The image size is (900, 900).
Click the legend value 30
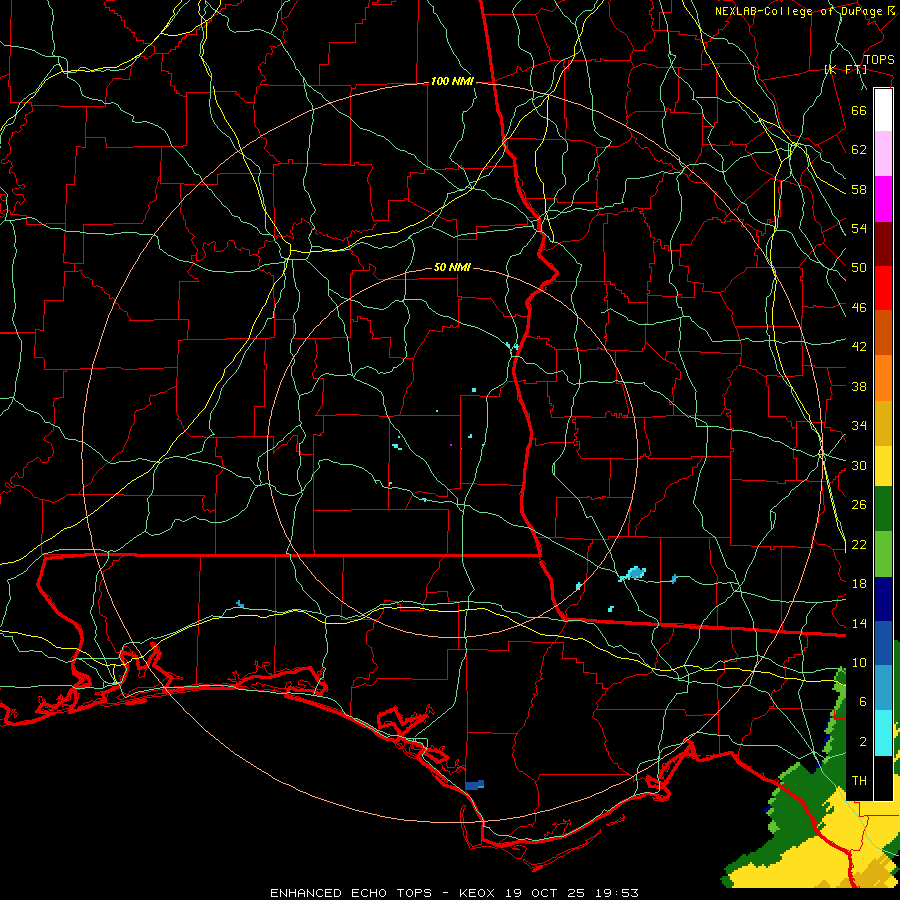click(x=859, y=465)
